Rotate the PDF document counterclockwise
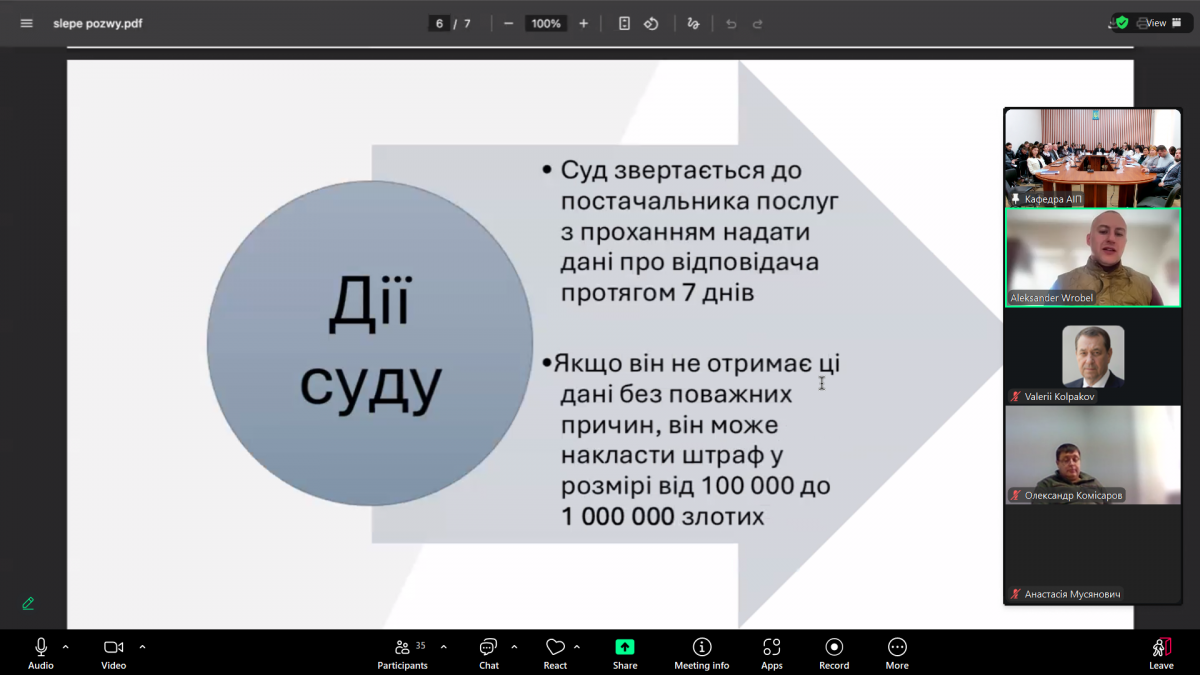The width and height of the screenshot is (1200, 675). pyautogui.click(x=651, y=23)
